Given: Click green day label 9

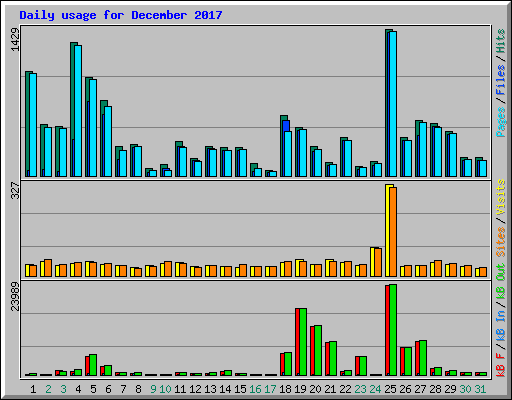Looking at the screenshot, I should pyautogui.click(x=153, y=389).
